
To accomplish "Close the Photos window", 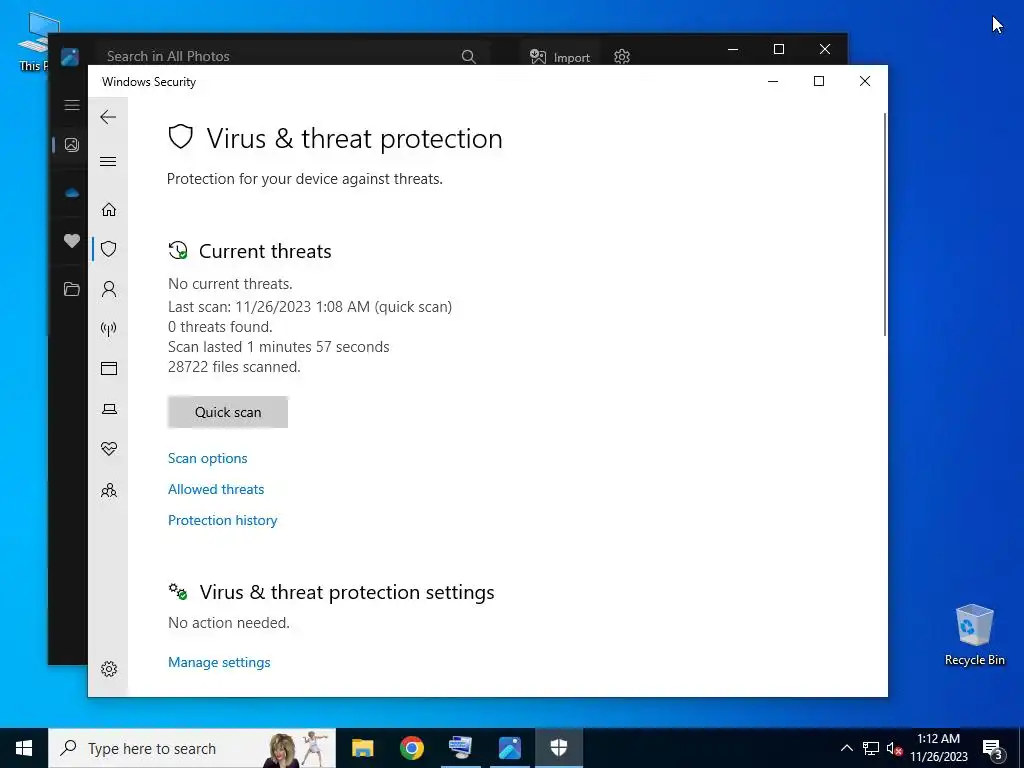I will (x=825, y=49).
